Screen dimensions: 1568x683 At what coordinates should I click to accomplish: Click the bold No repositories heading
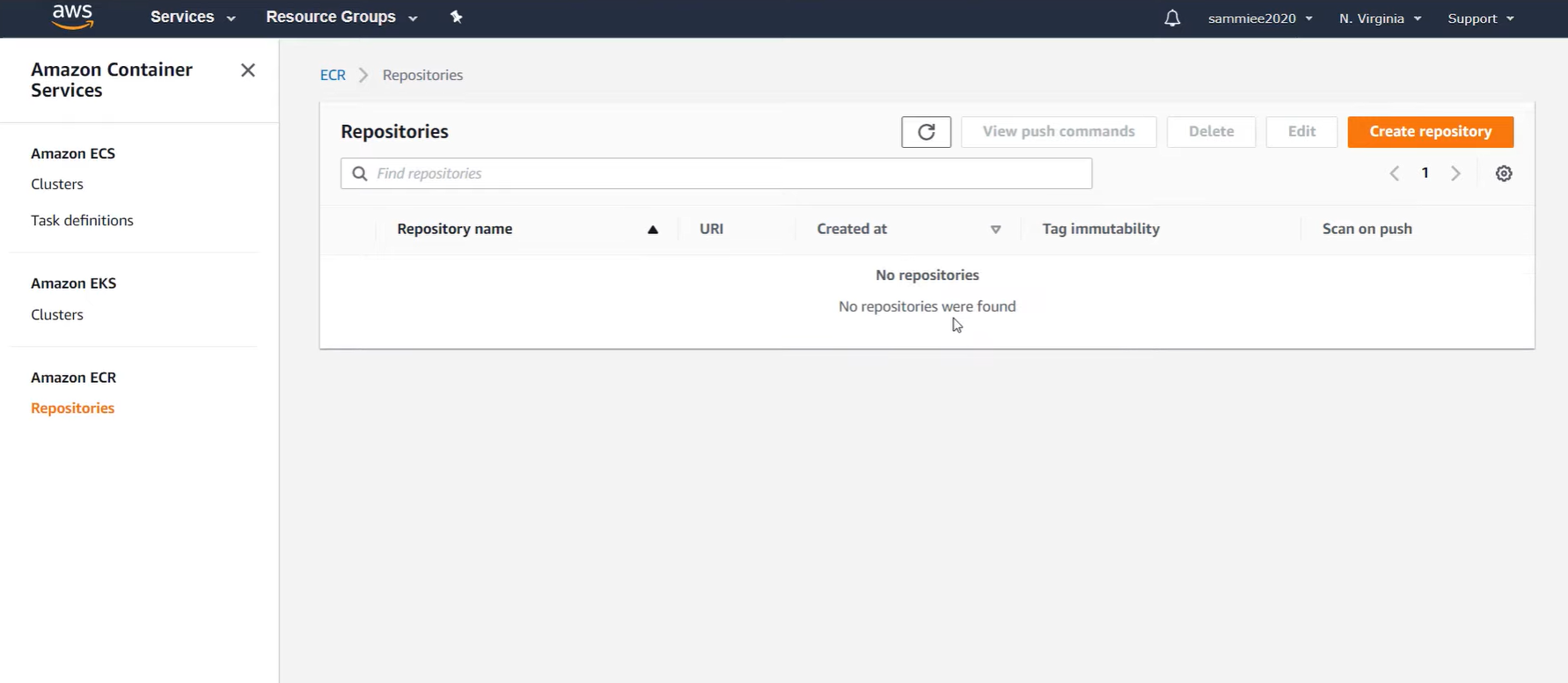click(927, 275)
